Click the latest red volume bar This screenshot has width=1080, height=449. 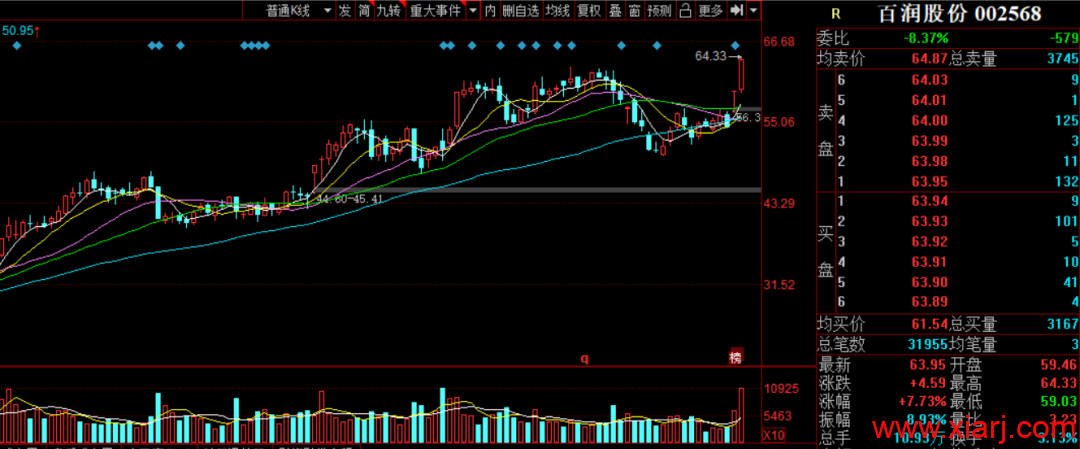[742, 416]
